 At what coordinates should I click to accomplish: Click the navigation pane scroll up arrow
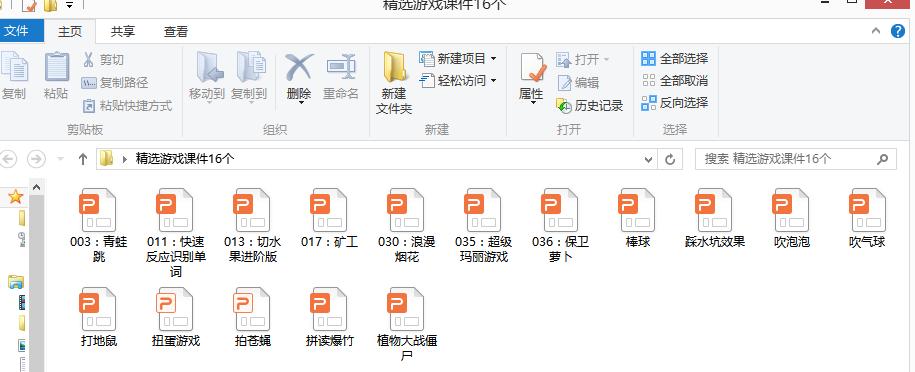36,188
